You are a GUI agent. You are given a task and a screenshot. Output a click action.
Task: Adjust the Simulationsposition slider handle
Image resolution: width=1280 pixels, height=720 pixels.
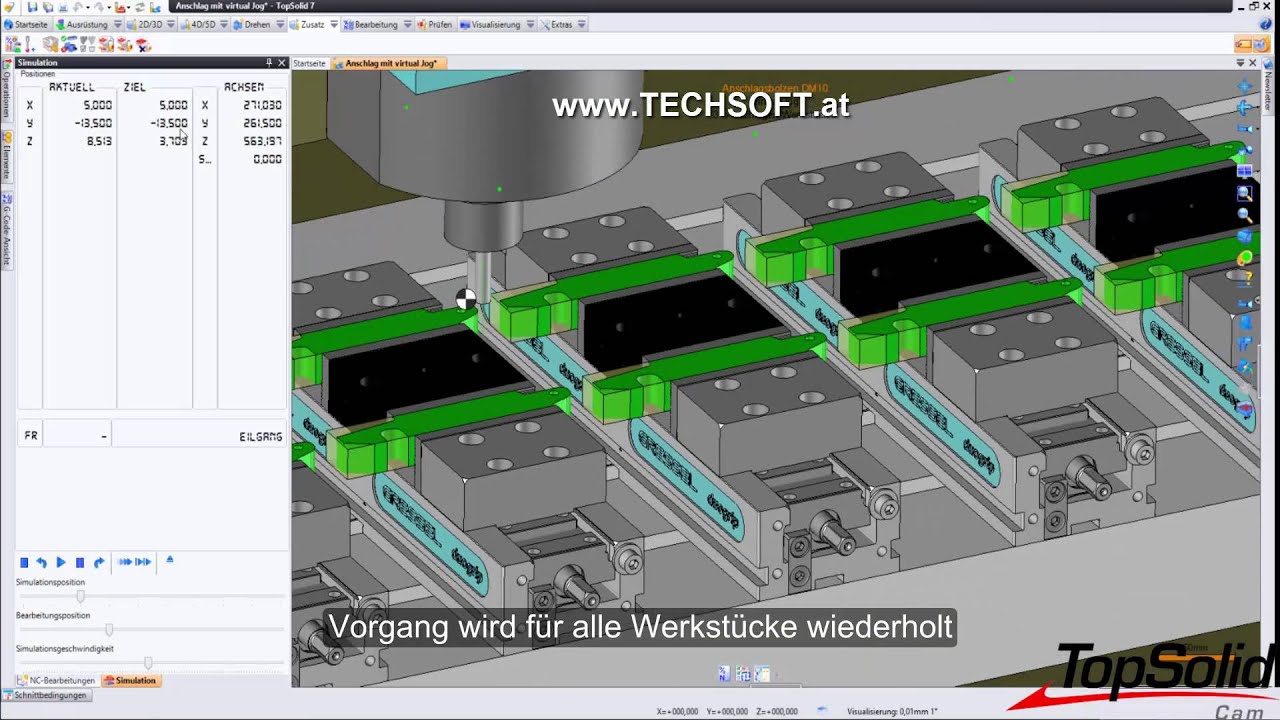point(81,597)
